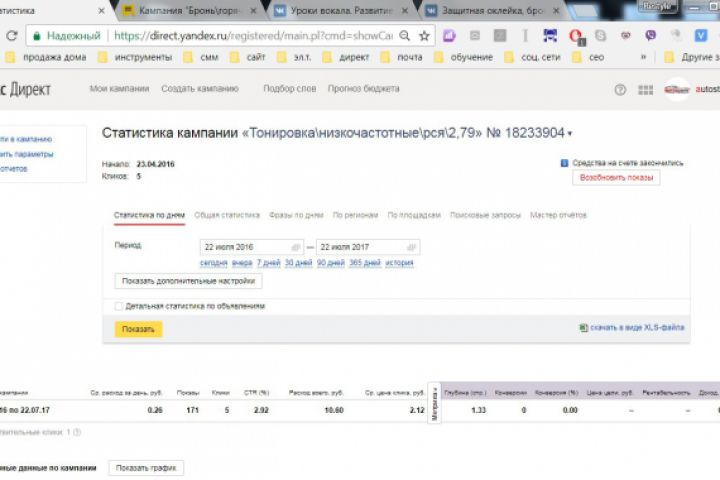The width and height of the screenshot is (720, 480).
Task: Open the 'Другие' bookmarks folder
Action: click(691, 57)
